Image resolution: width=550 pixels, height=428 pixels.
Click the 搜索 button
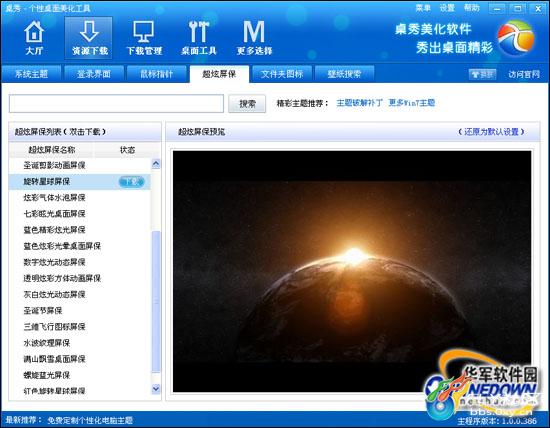[x=247, y=104]
